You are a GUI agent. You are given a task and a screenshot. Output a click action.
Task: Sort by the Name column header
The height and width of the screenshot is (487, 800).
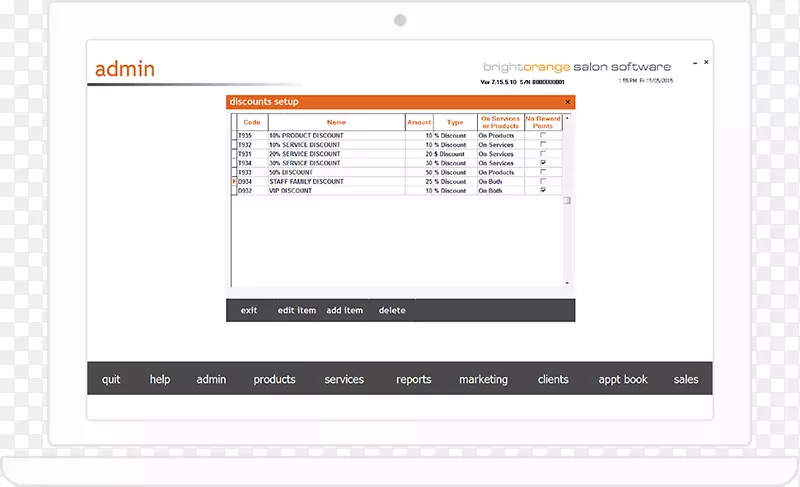click(x=336, y=123)
